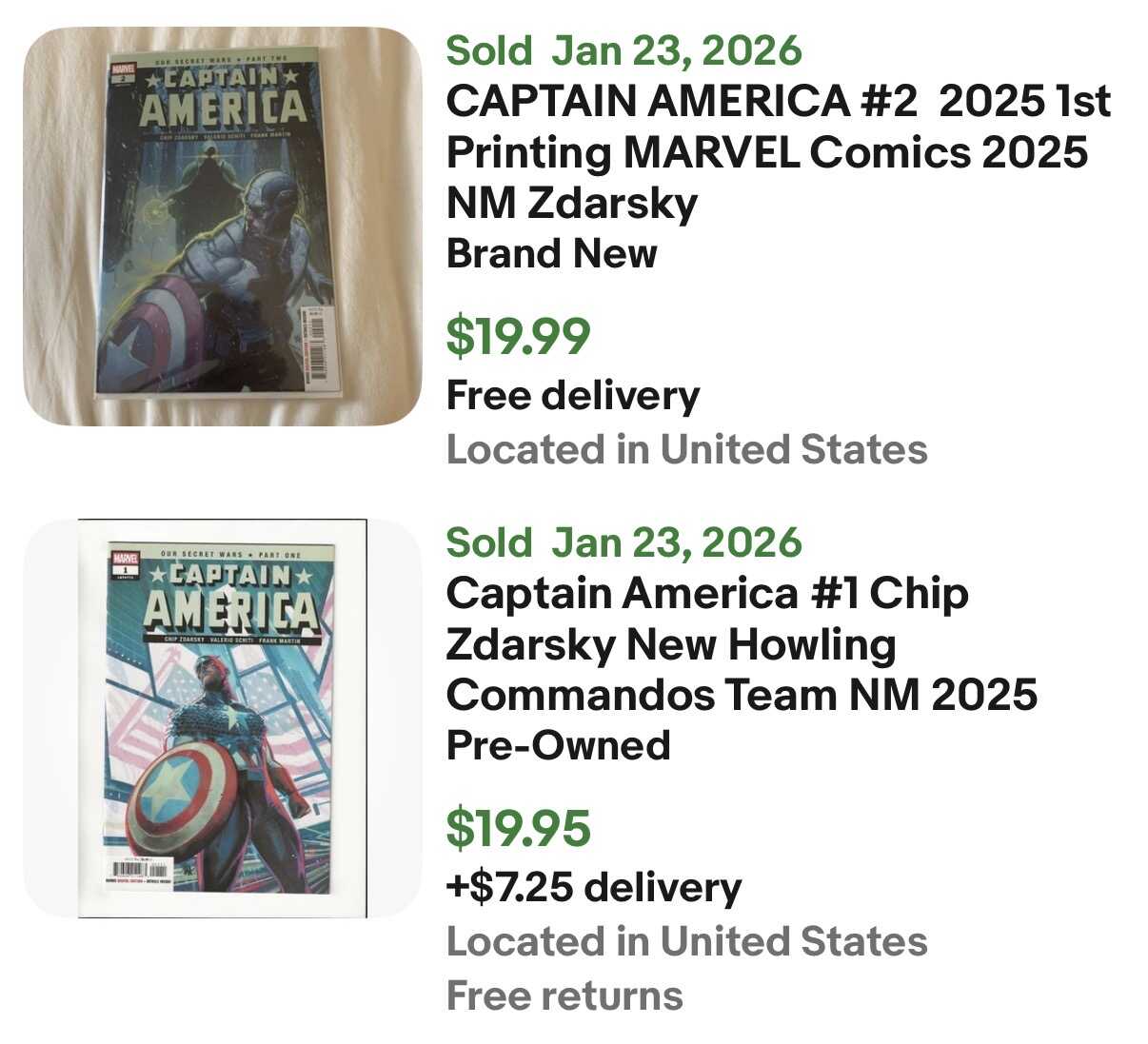Click the "Pre-Owned" condition label
The image size is (1148, 1044).
(558, 745)
